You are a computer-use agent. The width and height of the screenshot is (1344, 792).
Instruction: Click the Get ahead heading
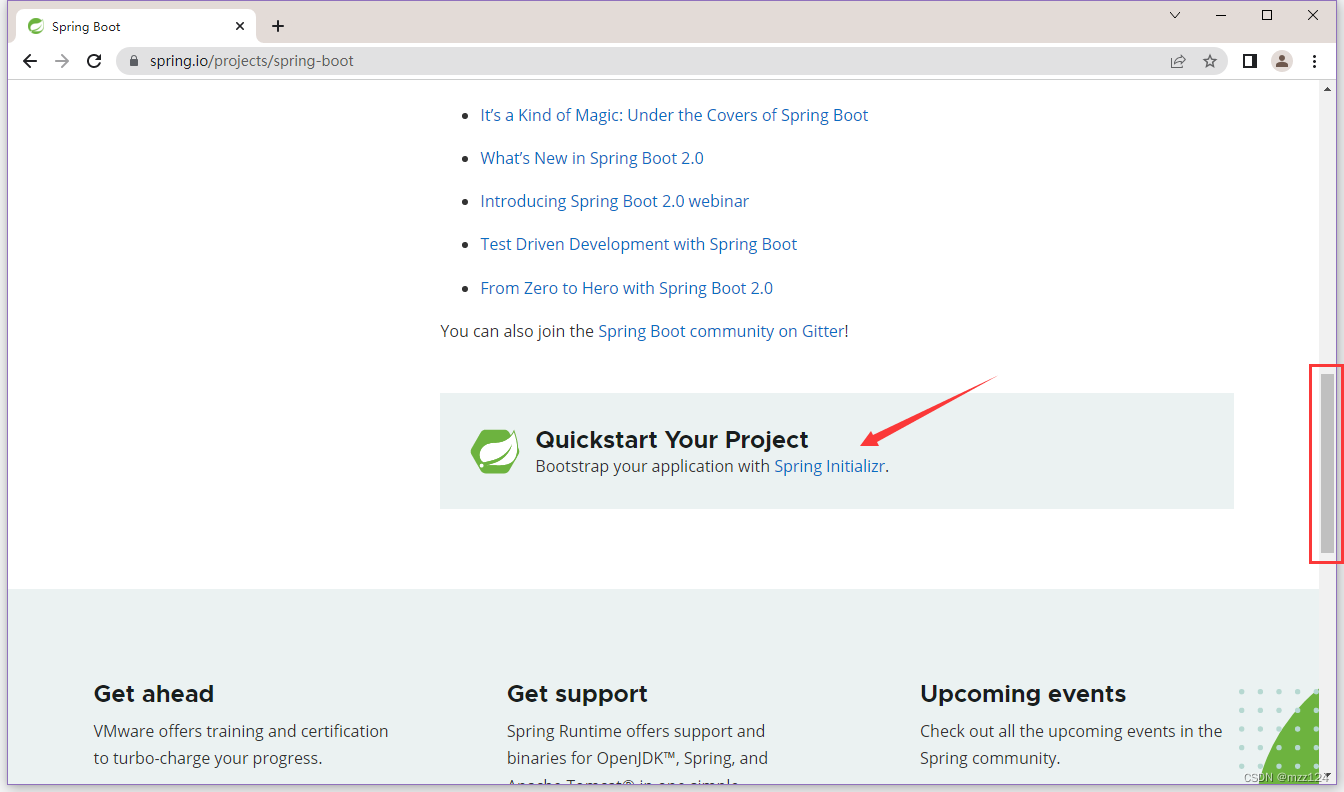pos(154,694)
